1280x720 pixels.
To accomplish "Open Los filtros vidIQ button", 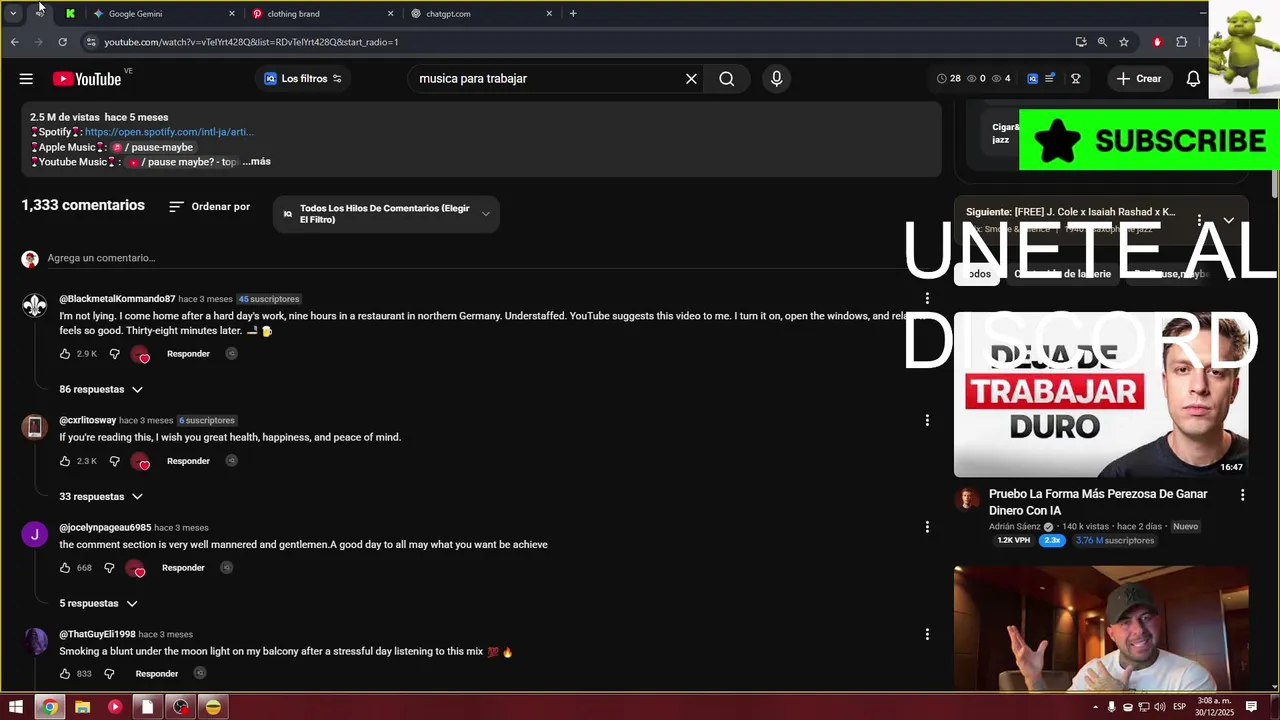I will (x=303, y=79).
